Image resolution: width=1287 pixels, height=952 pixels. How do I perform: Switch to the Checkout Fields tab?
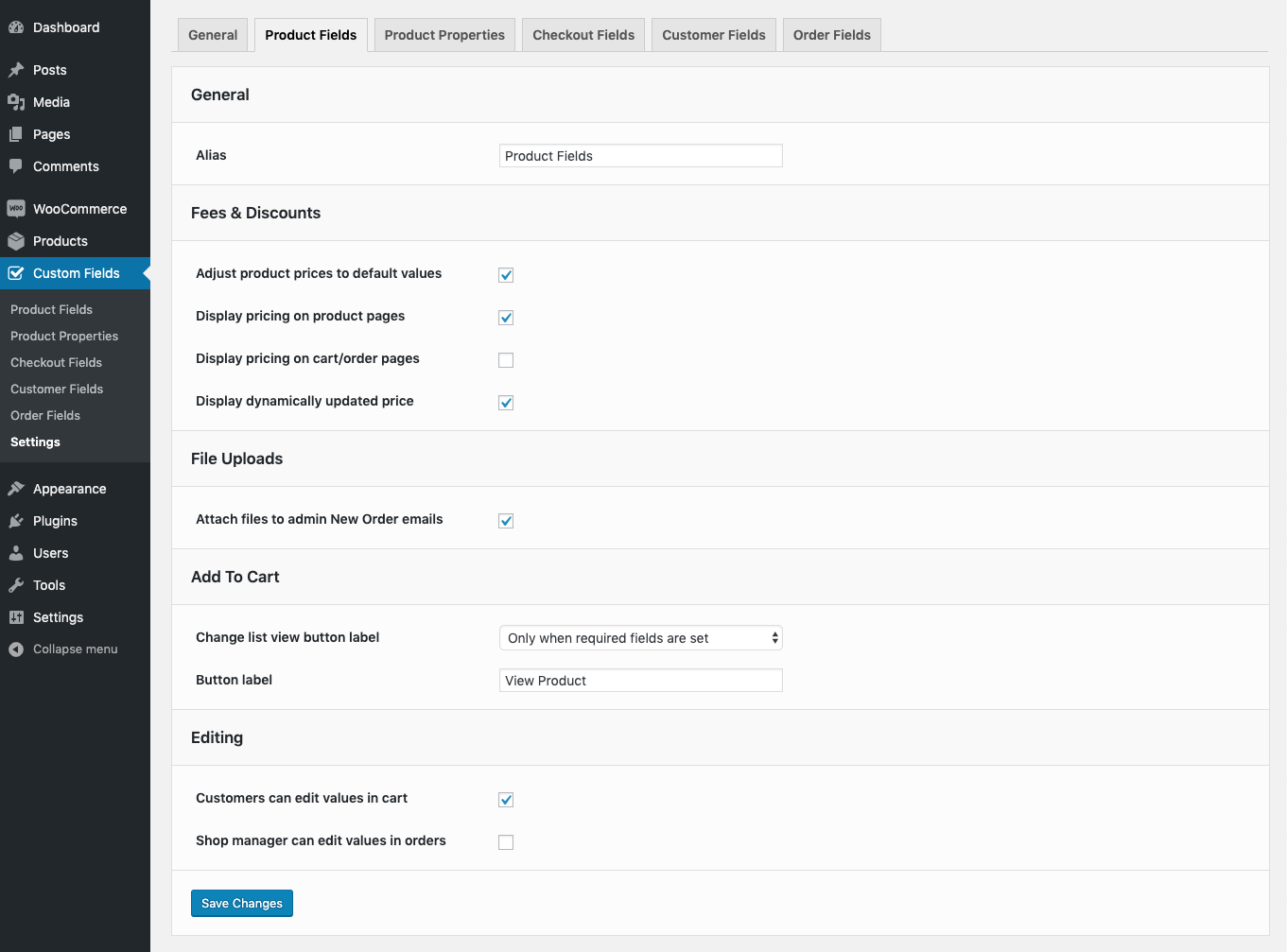tap(583, 35)
